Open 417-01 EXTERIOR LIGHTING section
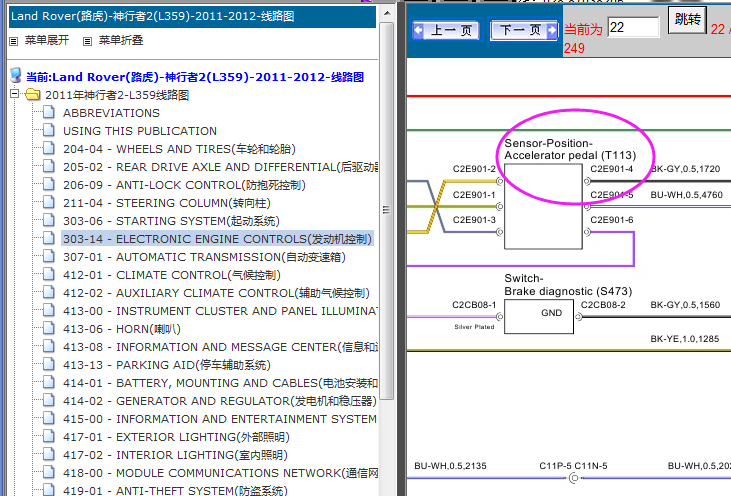 [176, 437]
